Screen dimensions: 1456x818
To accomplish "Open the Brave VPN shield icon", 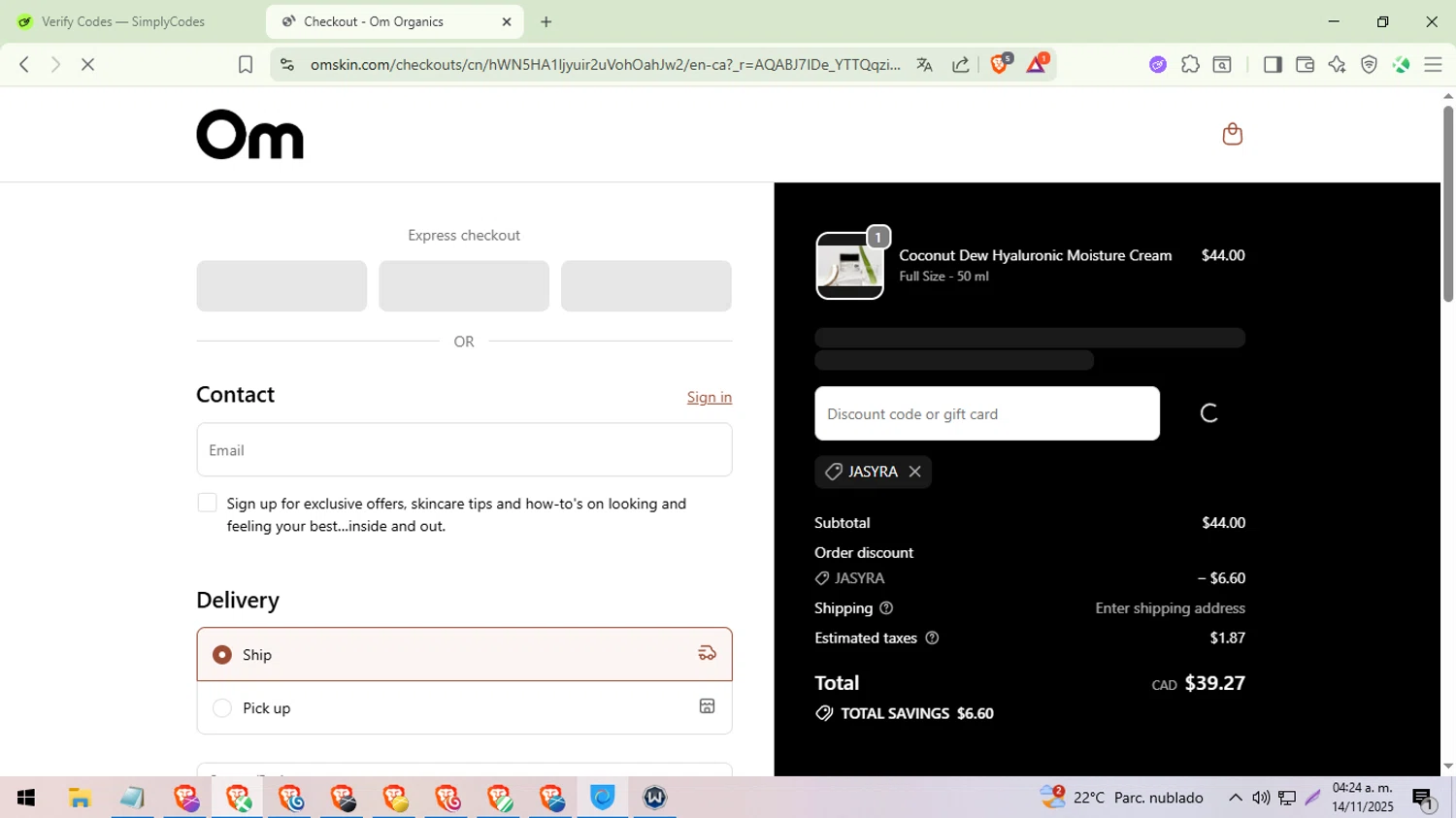I will point(1369,64).
